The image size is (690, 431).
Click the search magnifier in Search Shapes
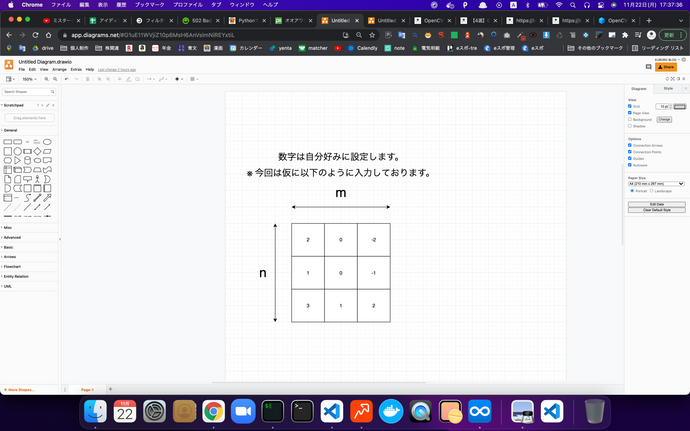click(52, 92)
